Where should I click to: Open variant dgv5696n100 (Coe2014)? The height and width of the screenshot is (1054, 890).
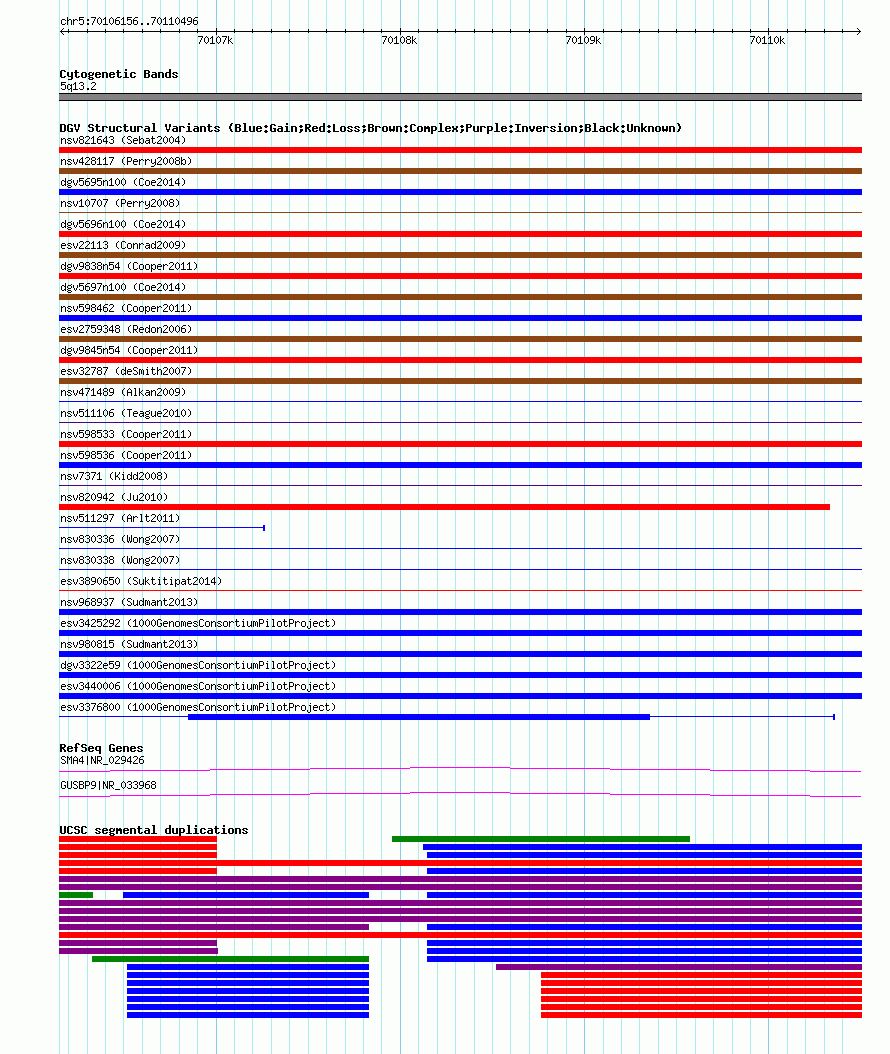(123, 224)
